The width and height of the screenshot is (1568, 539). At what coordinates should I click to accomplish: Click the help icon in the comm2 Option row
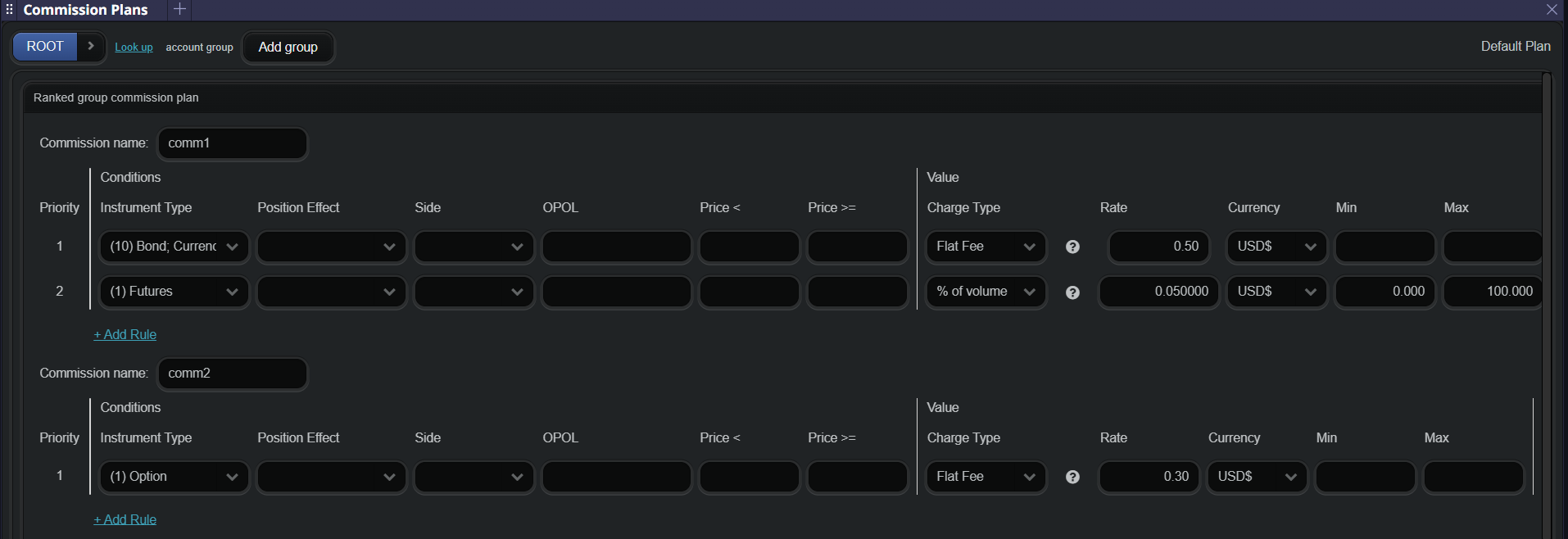click(1072, 477)
